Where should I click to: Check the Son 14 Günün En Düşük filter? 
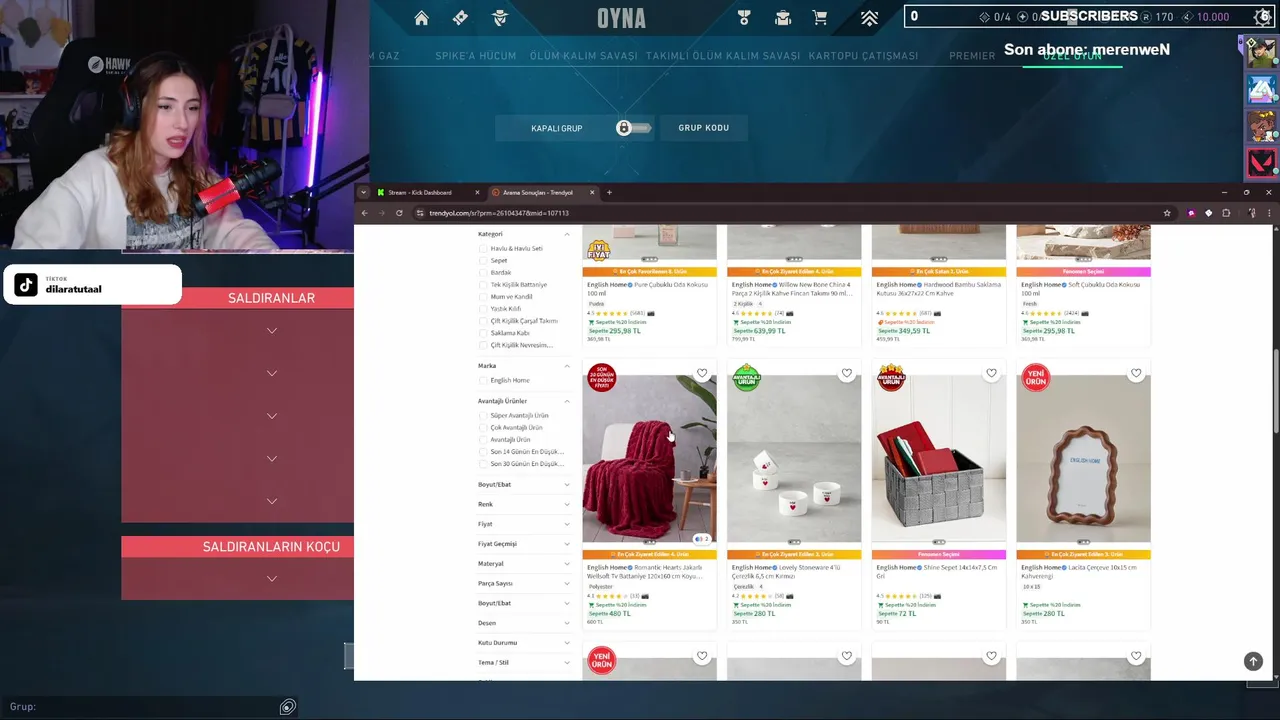tap(483, 452)
